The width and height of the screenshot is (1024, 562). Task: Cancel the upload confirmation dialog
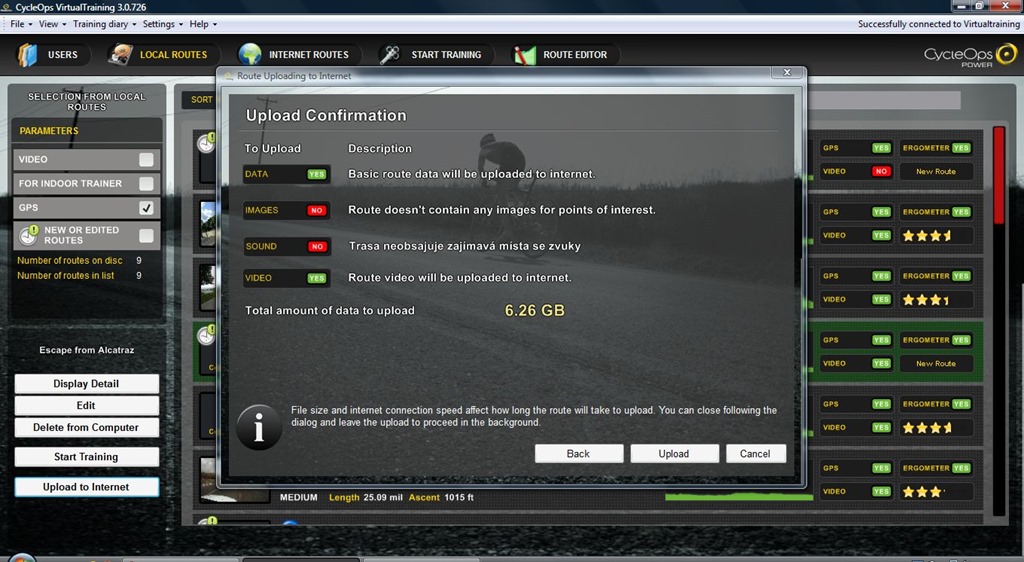[x=755, y=454]
